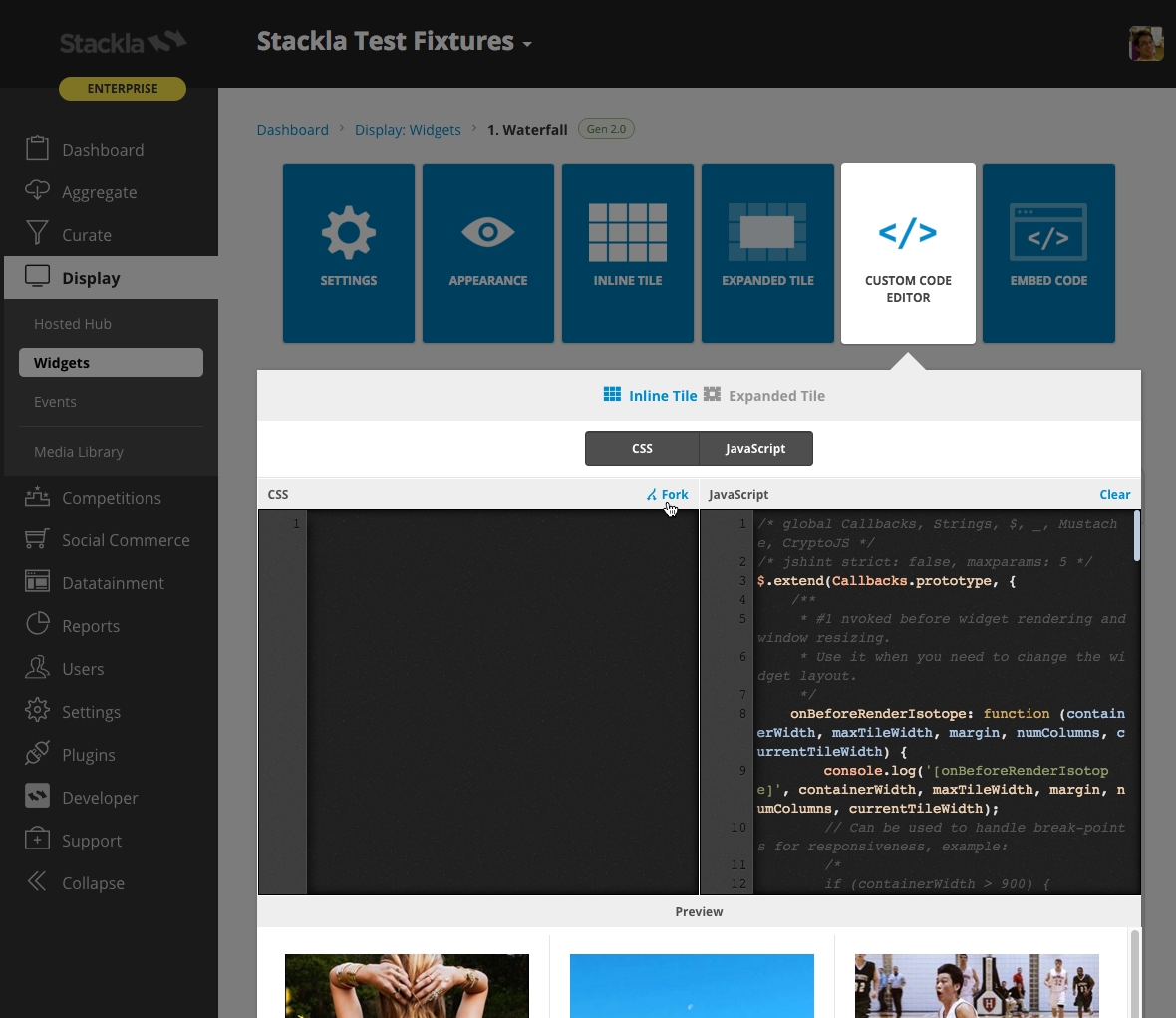Switch to the Expanded Tile code view
Viewport: 1176px width, 1018px height.
tap(765, 396)
